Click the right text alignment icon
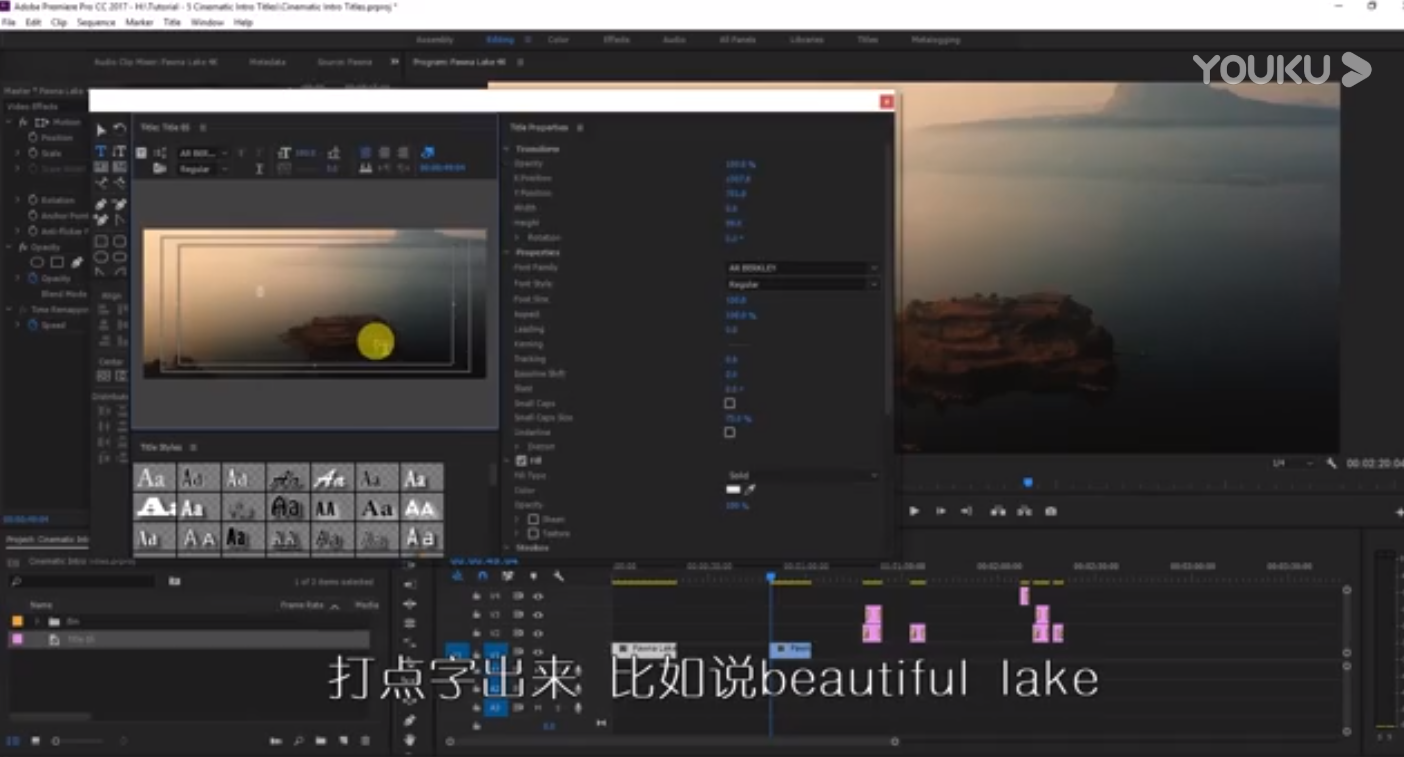1404x757 pixels. [x=403, y=153]
